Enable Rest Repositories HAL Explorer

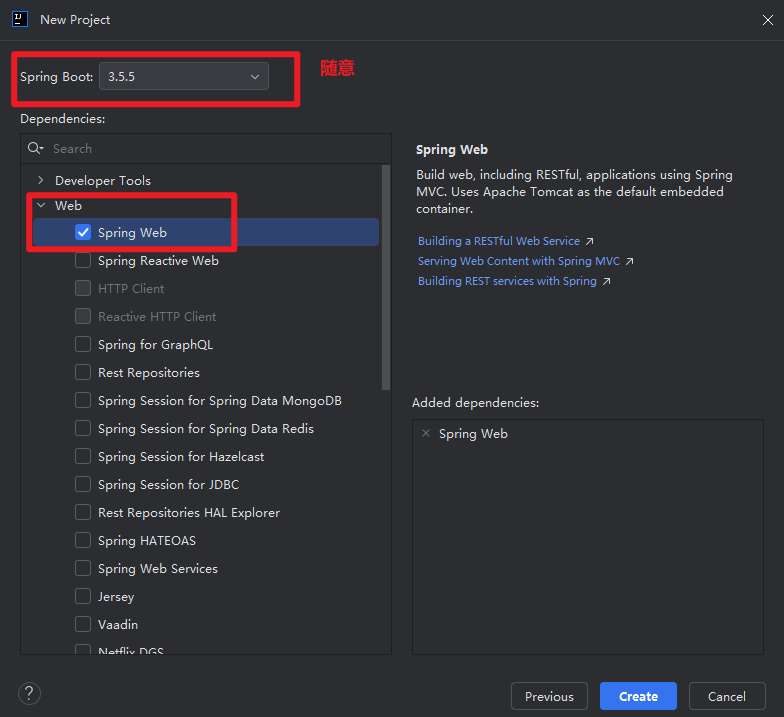(83, 512)
